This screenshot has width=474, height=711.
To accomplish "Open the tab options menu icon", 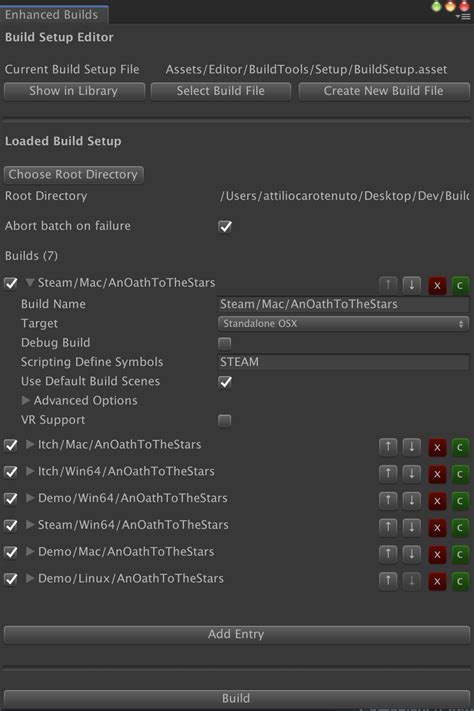I will [464, 17].
